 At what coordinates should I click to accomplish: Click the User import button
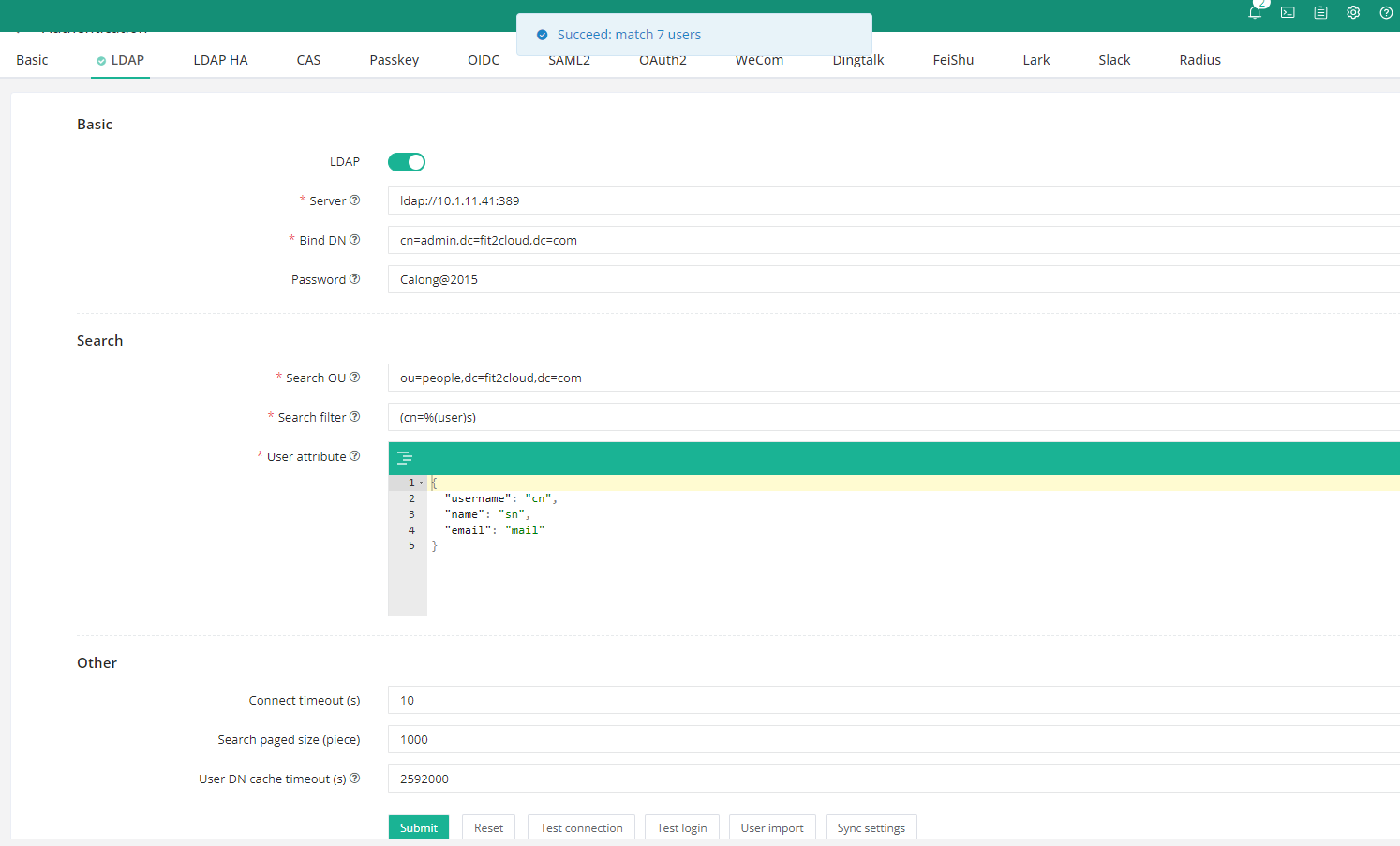[x=772, y=827]
